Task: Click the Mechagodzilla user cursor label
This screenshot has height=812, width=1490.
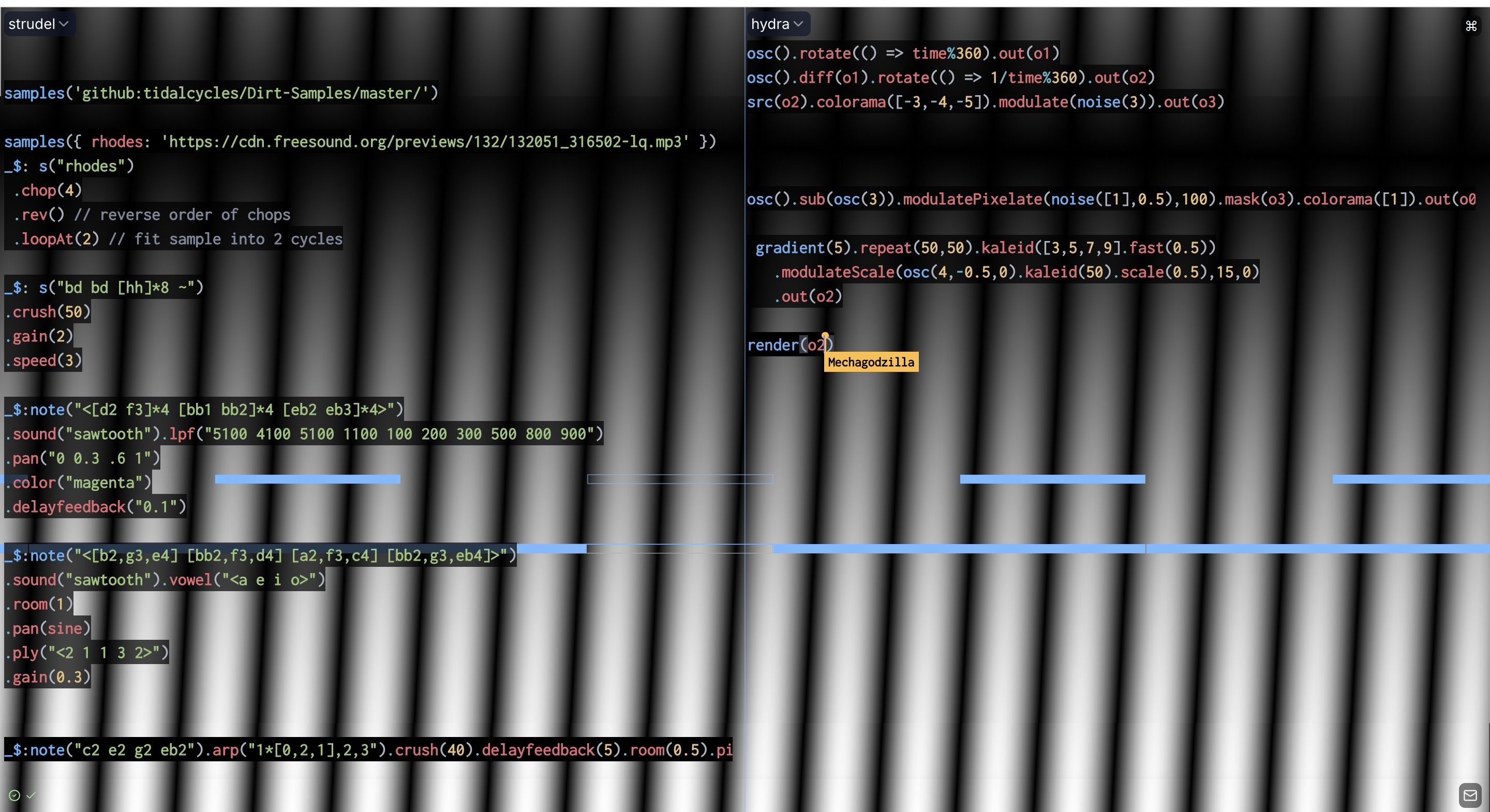Action: point(871,362)
